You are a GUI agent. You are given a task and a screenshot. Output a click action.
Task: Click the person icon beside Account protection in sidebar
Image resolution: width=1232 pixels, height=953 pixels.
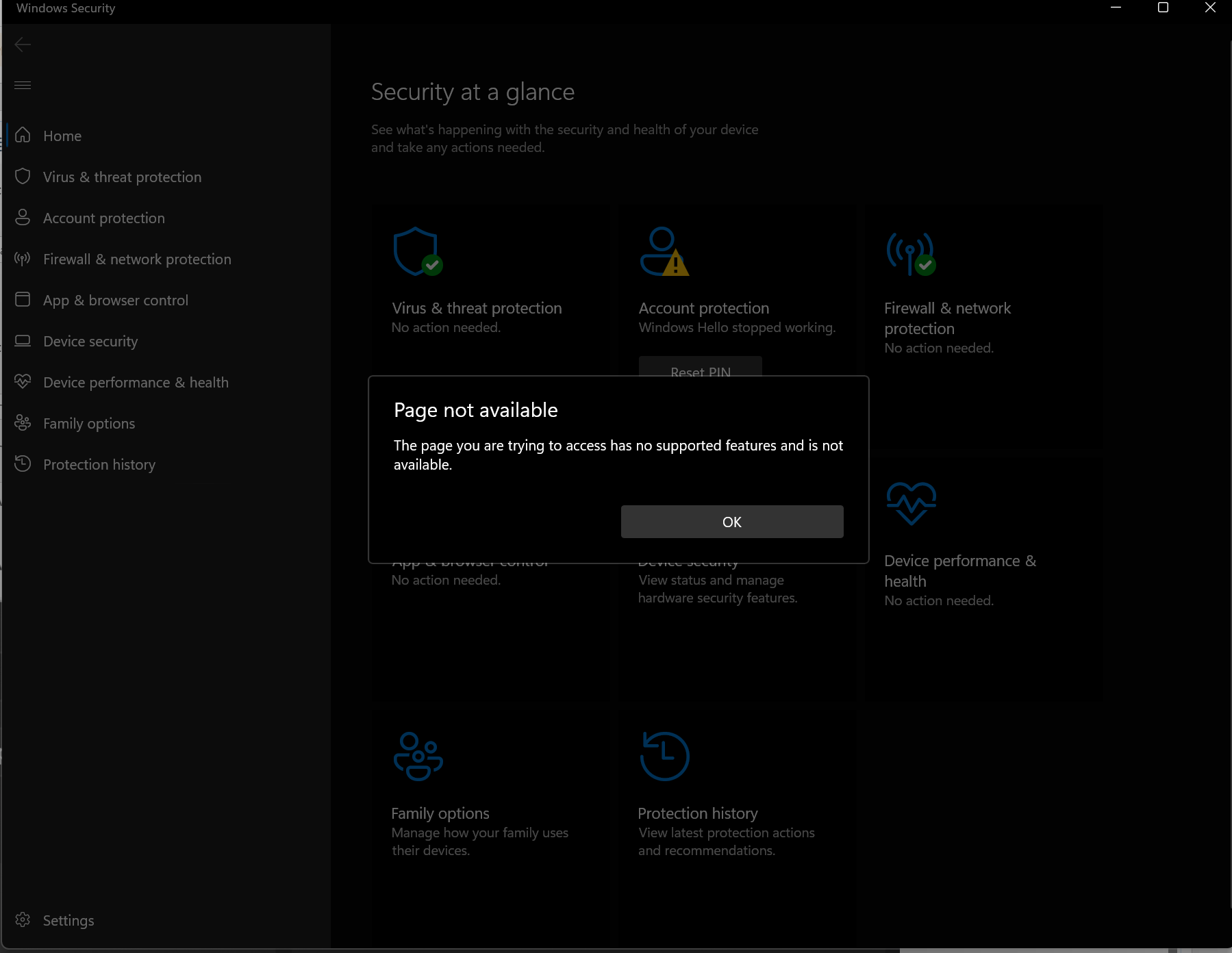[23, 217]
